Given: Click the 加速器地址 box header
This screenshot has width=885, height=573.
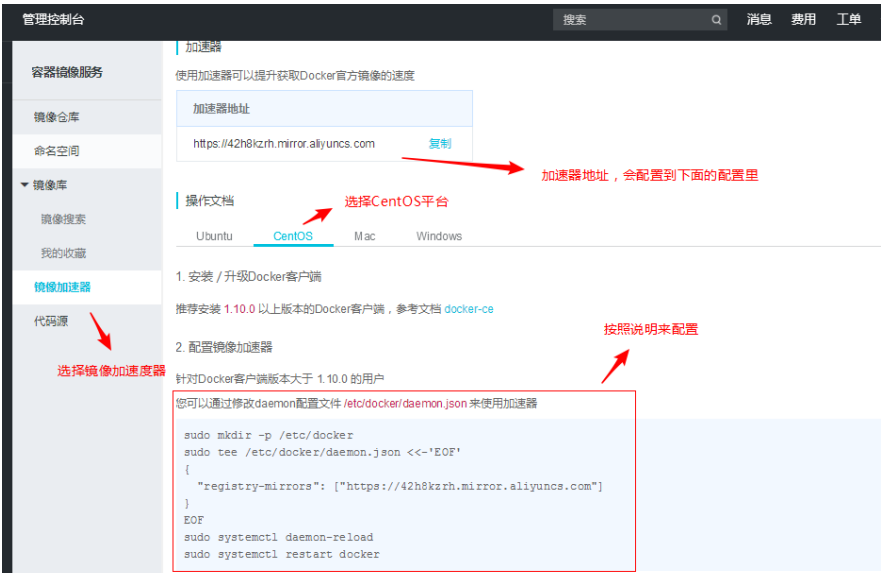Looking at the screenshot, I should [325, 108].
